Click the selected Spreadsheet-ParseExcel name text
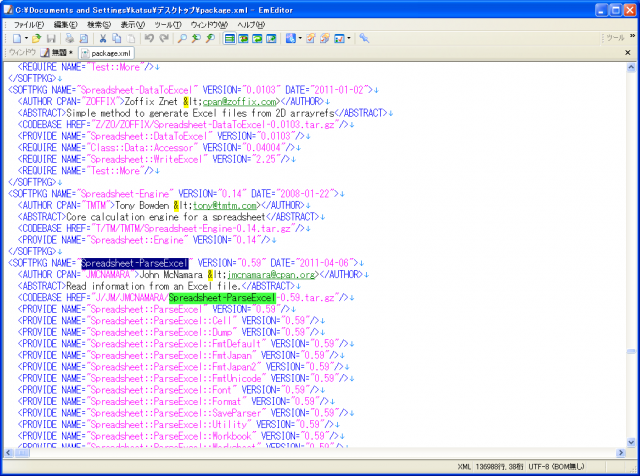 pyautogui.click(x=135, y=263)
